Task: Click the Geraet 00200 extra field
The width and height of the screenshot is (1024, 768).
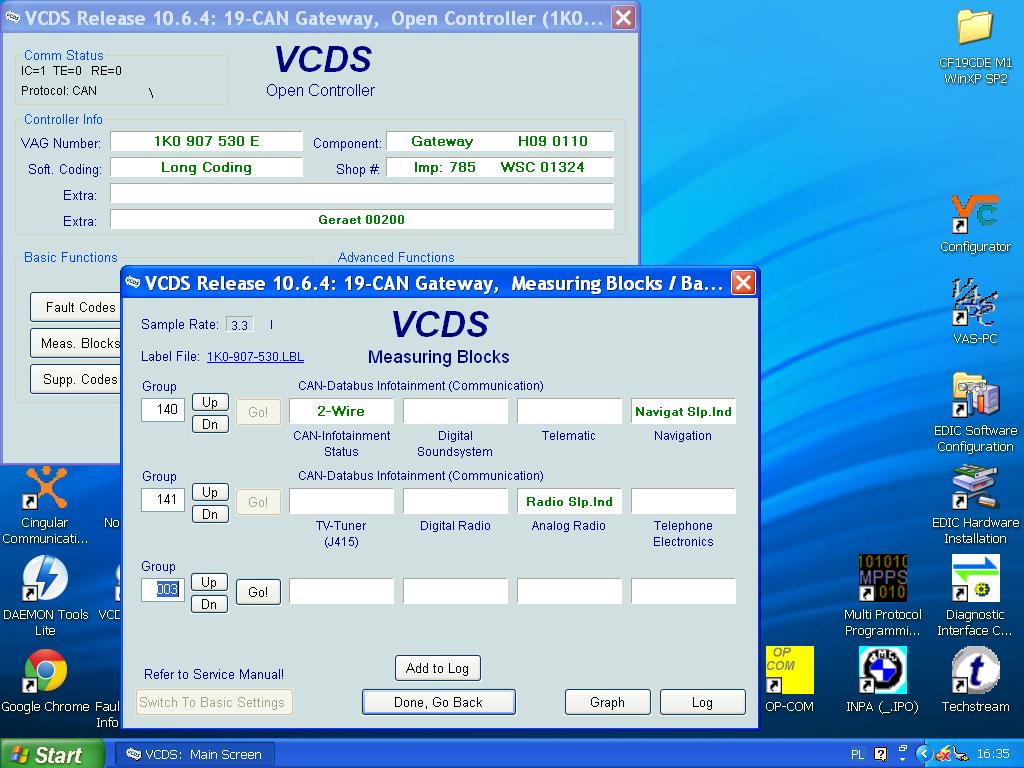Action: [x=362, y=219]
